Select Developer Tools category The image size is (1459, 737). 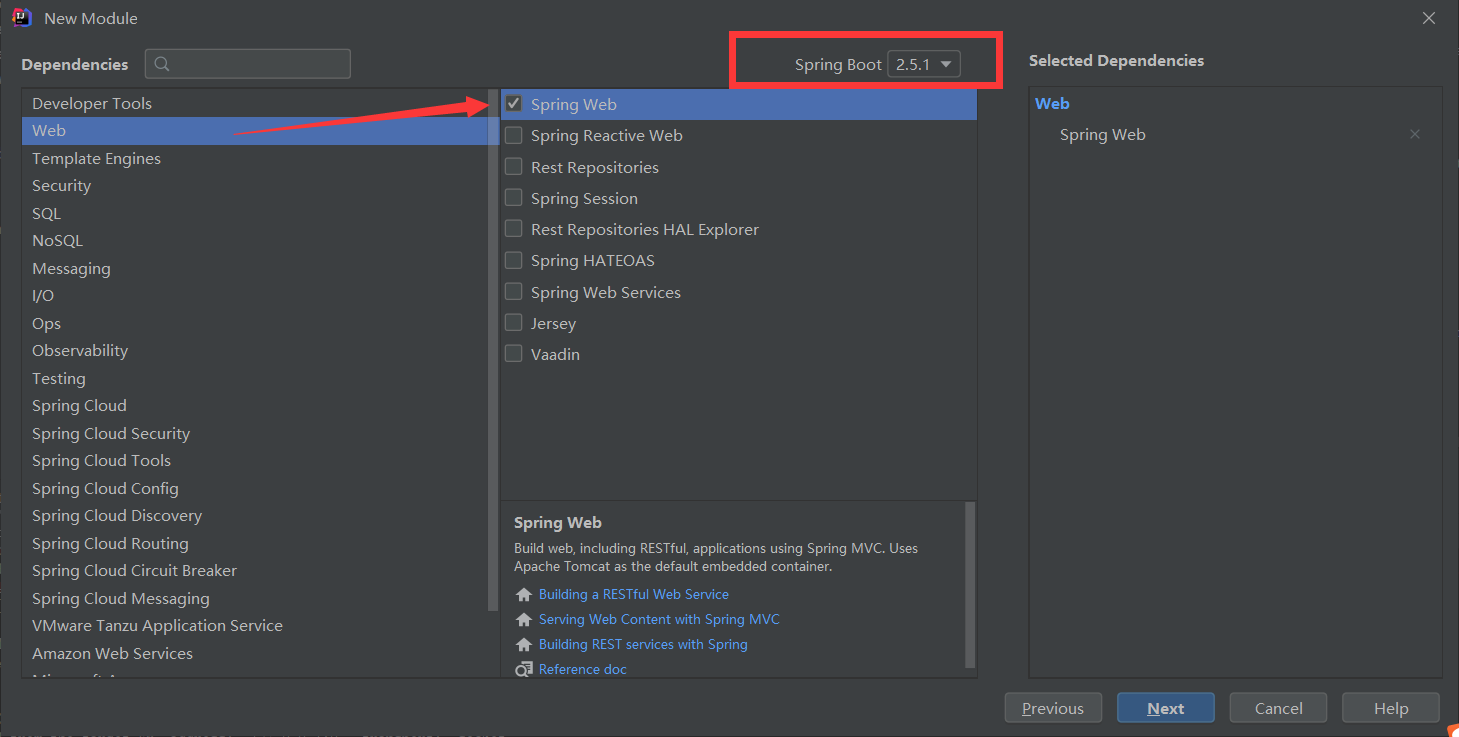(x=254, y=104)
